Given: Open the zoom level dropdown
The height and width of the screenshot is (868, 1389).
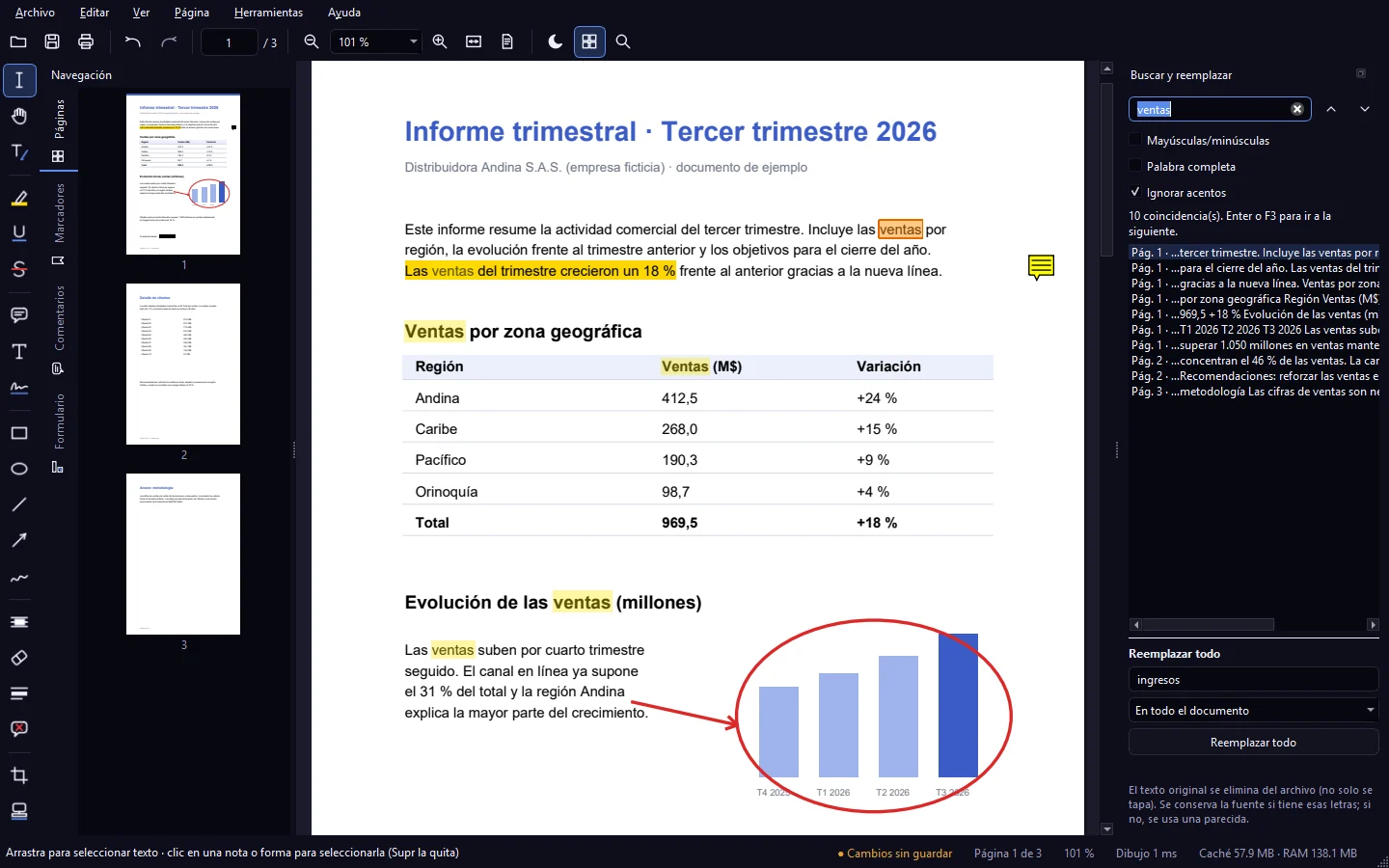Looking at the screenshot, I should pos(376,41).
